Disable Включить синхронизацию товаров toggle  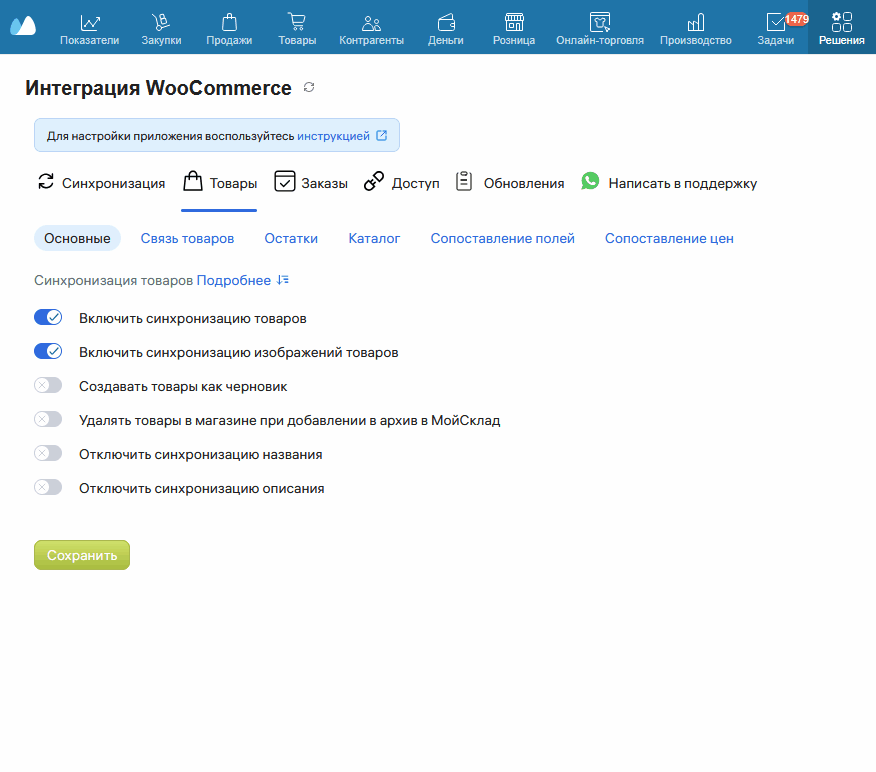tap(48, 317)
